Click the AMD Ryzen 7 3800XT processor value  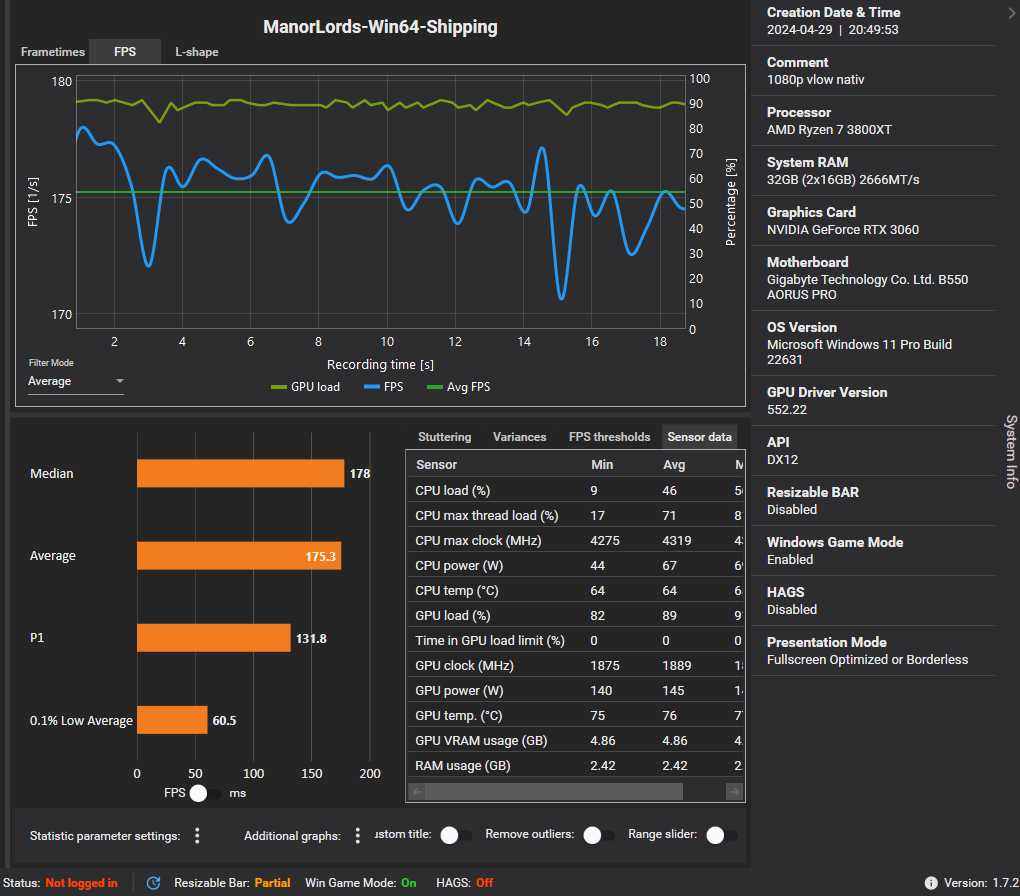[x=829, y=130]
